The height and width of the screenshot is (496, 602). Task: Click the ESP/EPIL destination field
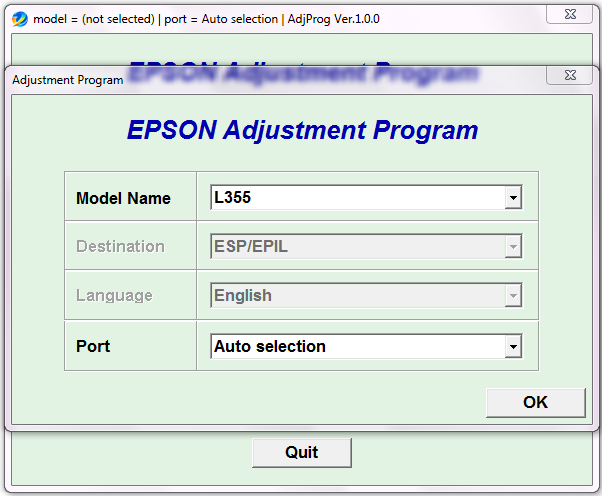(366, 246)
